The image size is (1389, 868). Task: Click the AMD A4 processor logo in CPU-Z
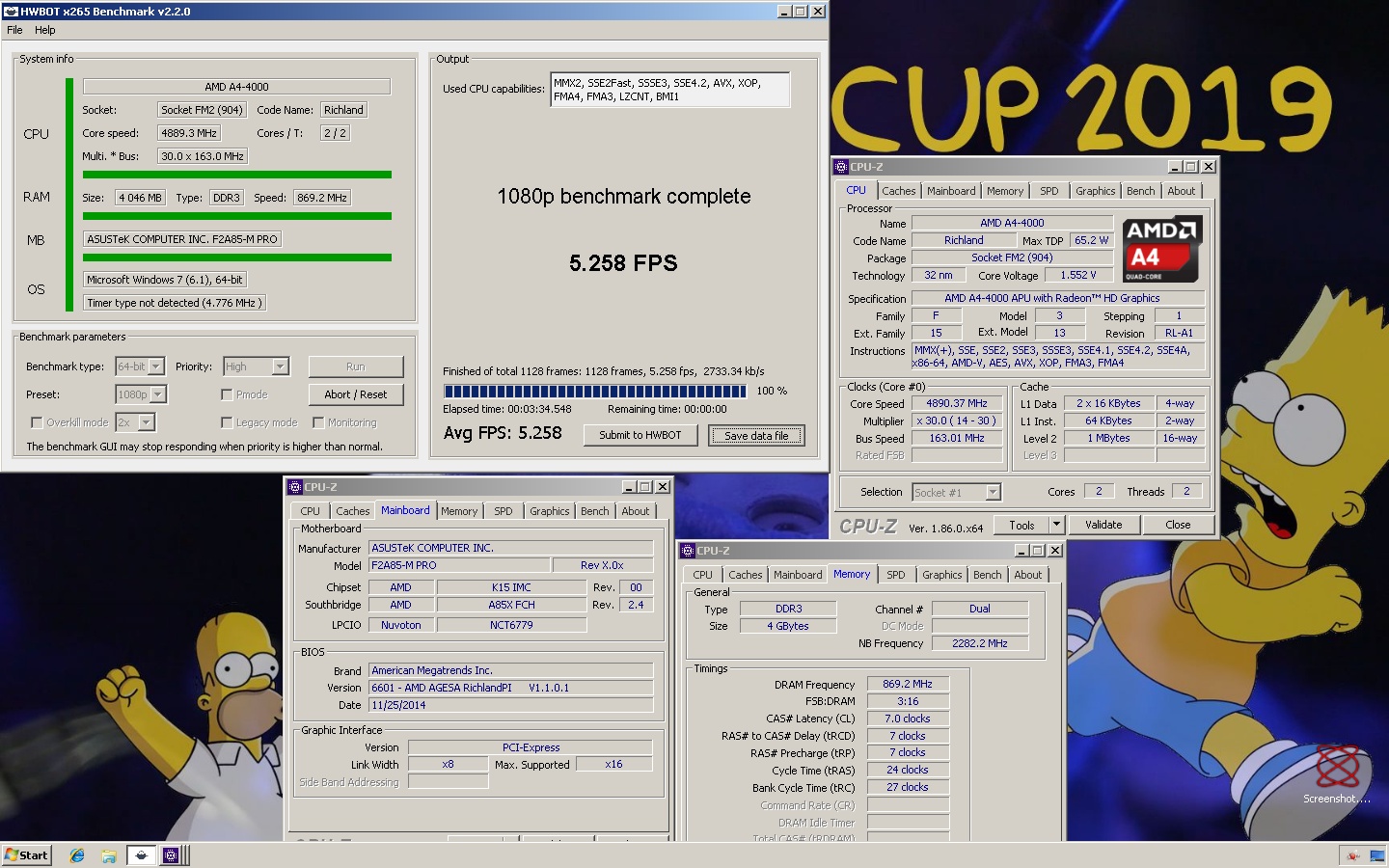1162,249
